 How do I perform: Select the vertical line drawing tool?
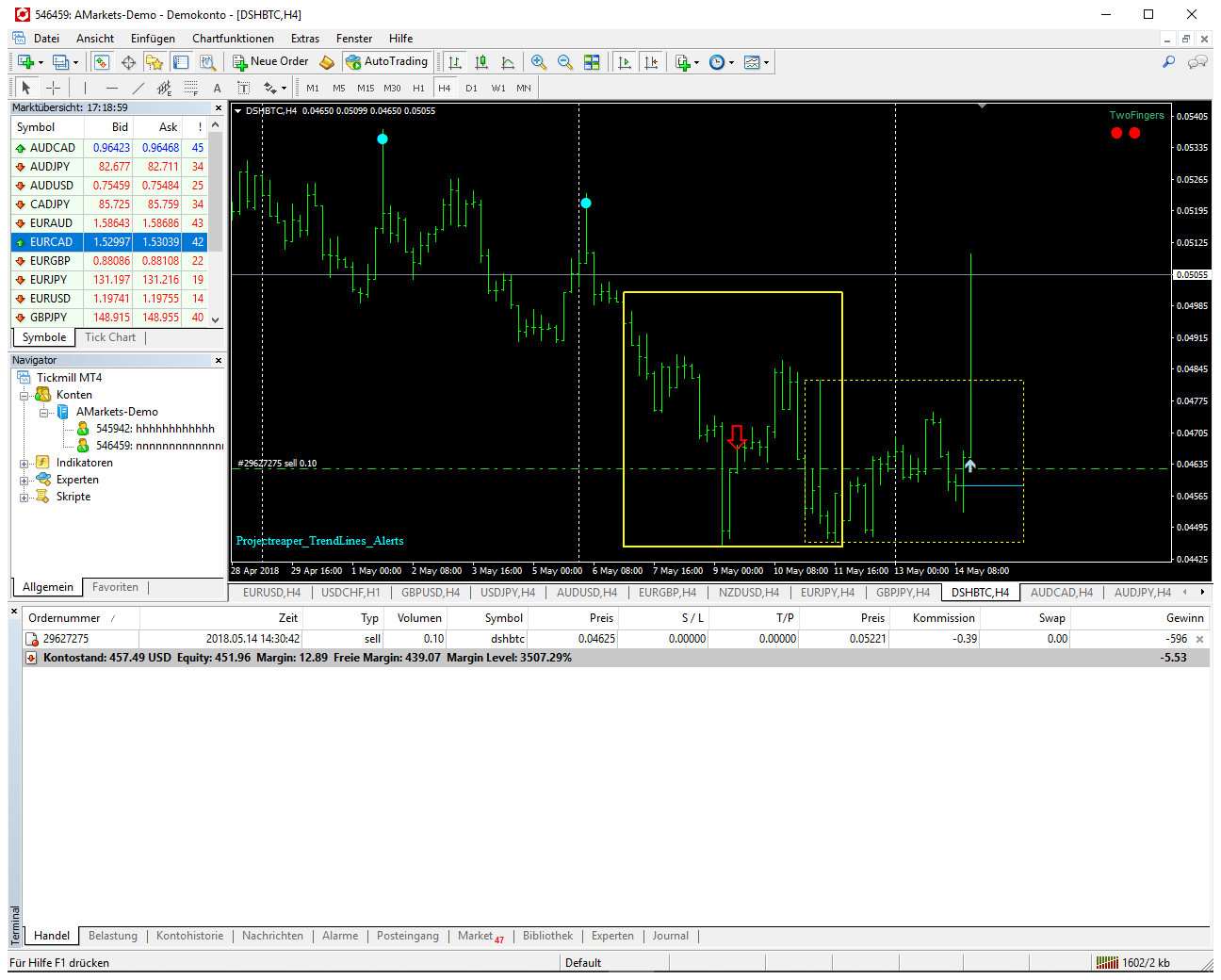[85, 88]
